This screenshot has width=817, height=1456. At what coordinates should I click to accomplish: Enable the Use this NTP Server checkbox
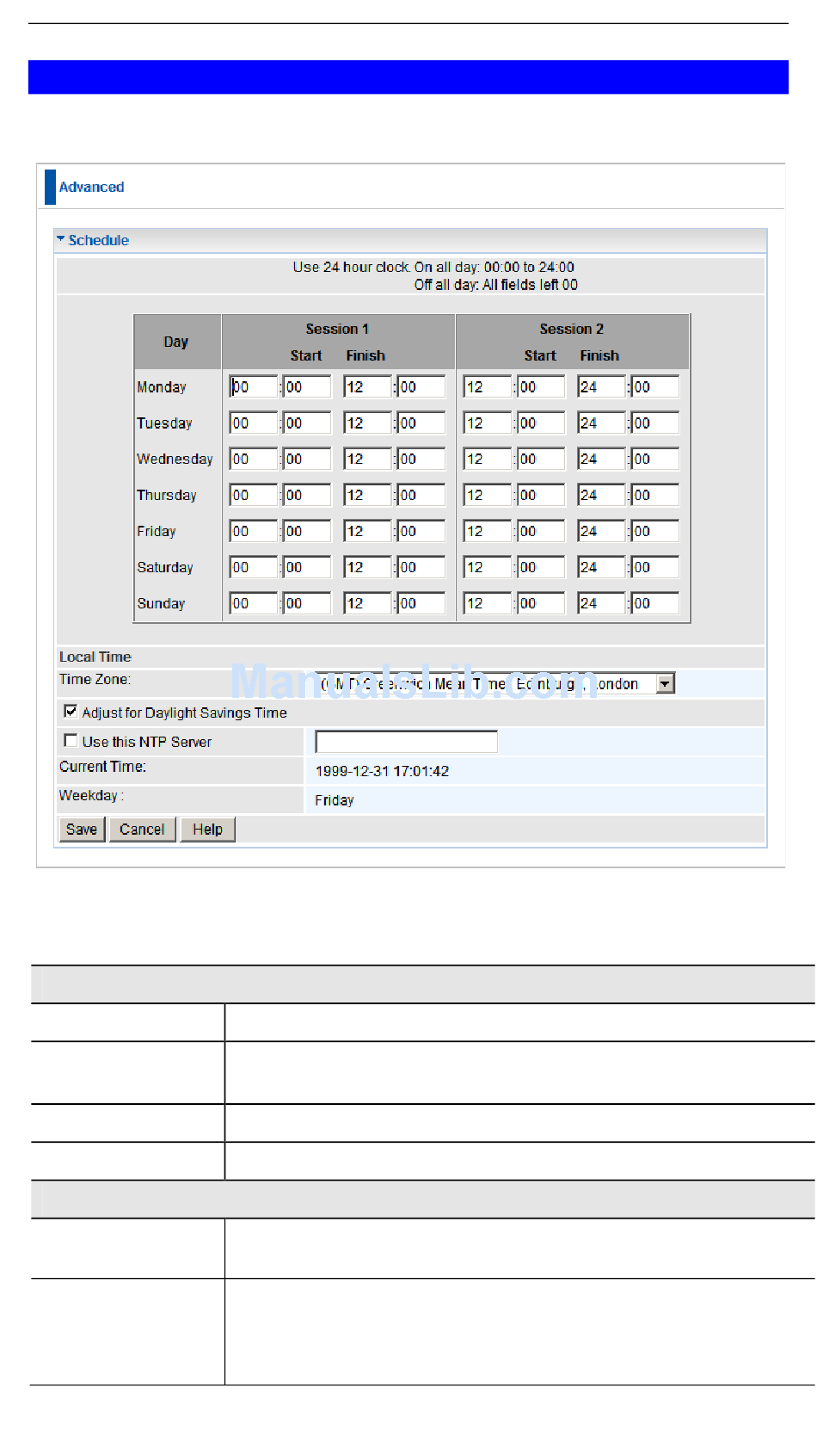(x=71, y=741)
